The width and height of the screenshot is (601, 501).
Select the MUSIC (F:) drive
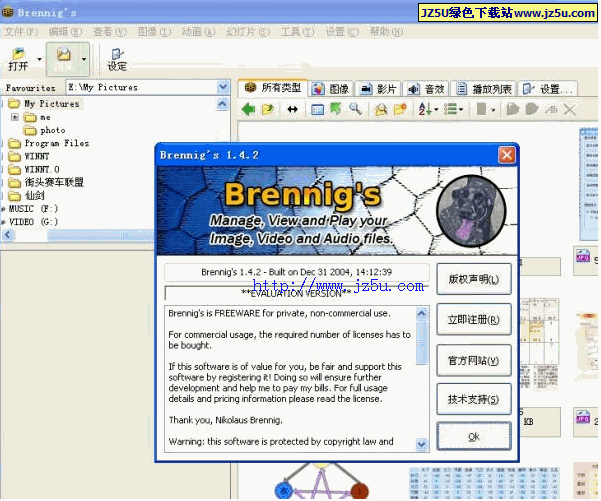pos(33,209)
